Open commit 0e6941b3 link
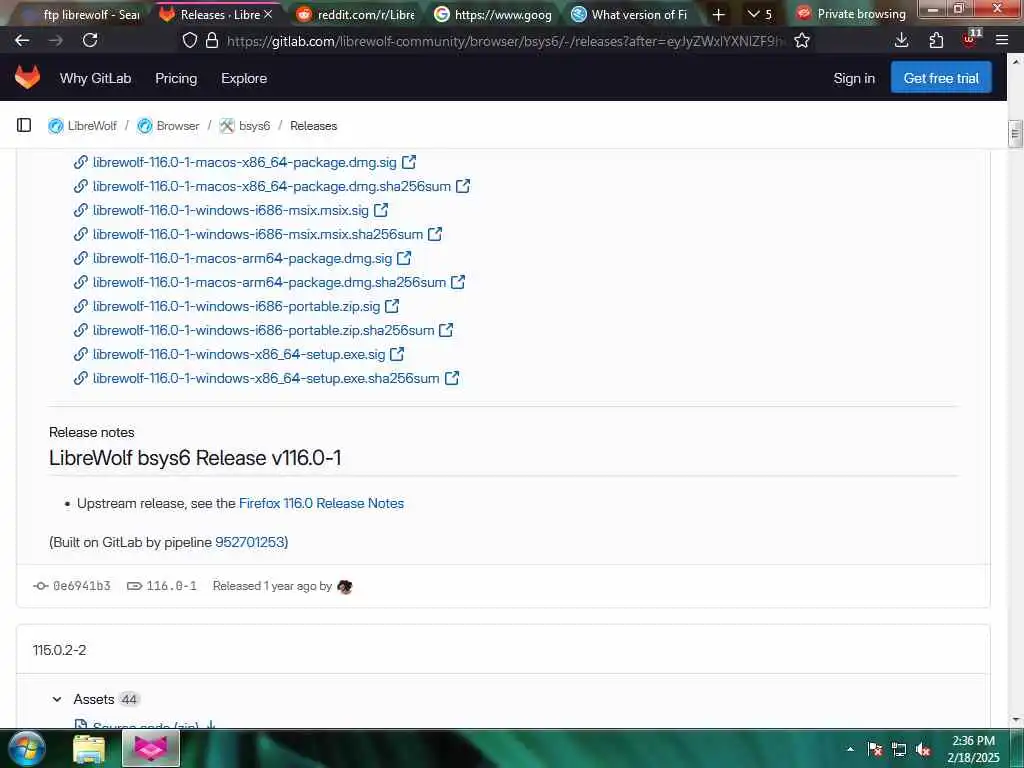Screen dimensions: 1024x768 coord(82,586)
